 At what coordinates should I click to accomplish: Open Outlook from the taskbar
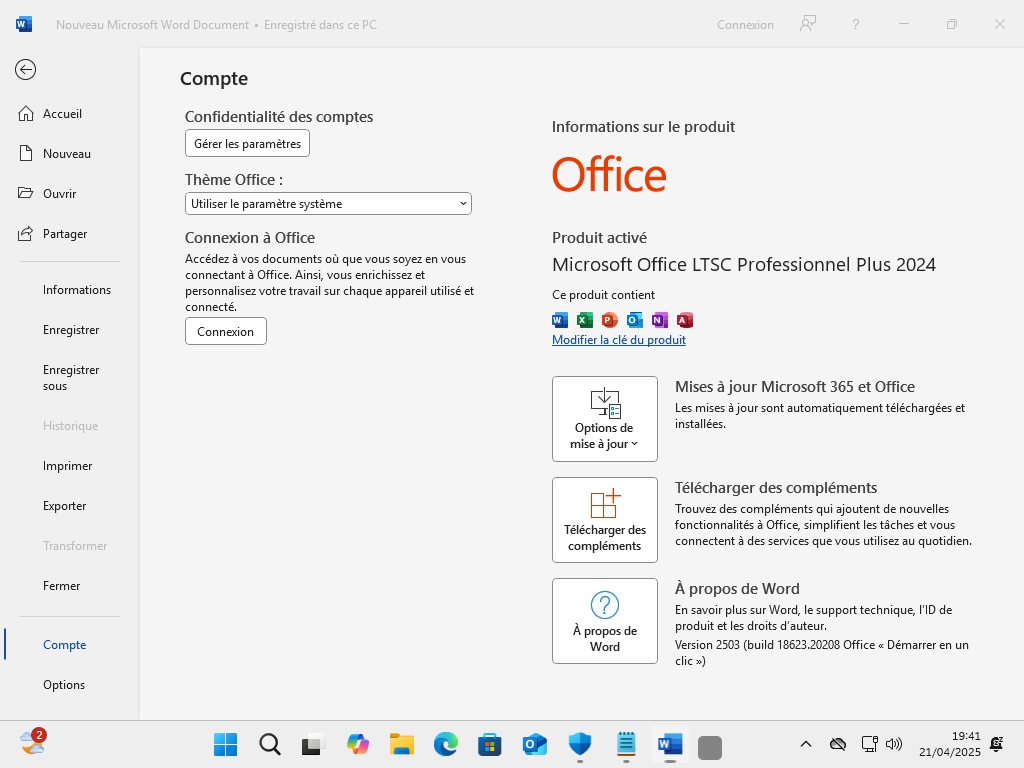pyautogui.click(x=535, y=744)
